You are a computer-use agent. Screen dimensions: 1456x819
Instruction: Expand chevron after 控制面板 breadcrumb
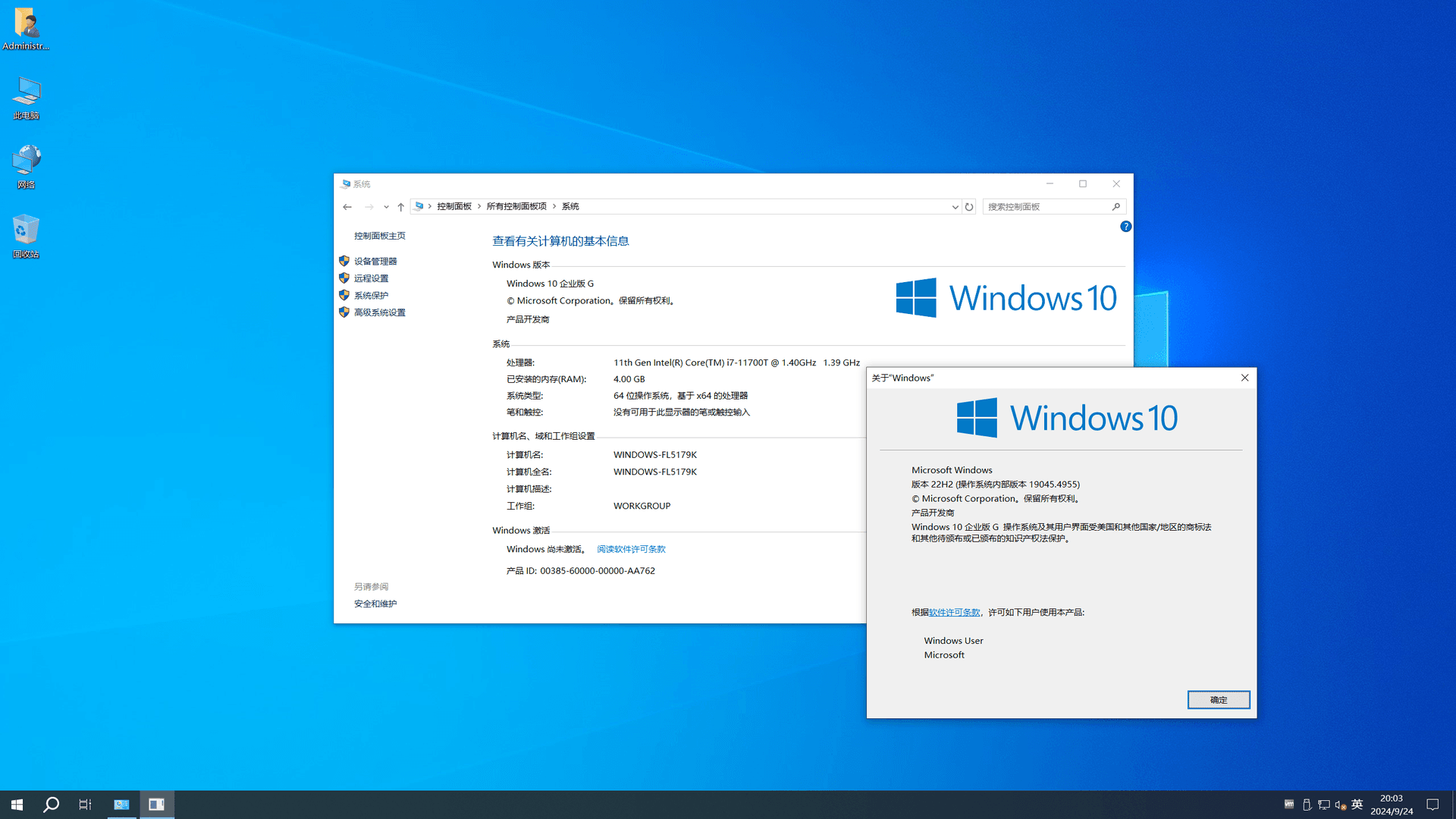tap(479, 206)
